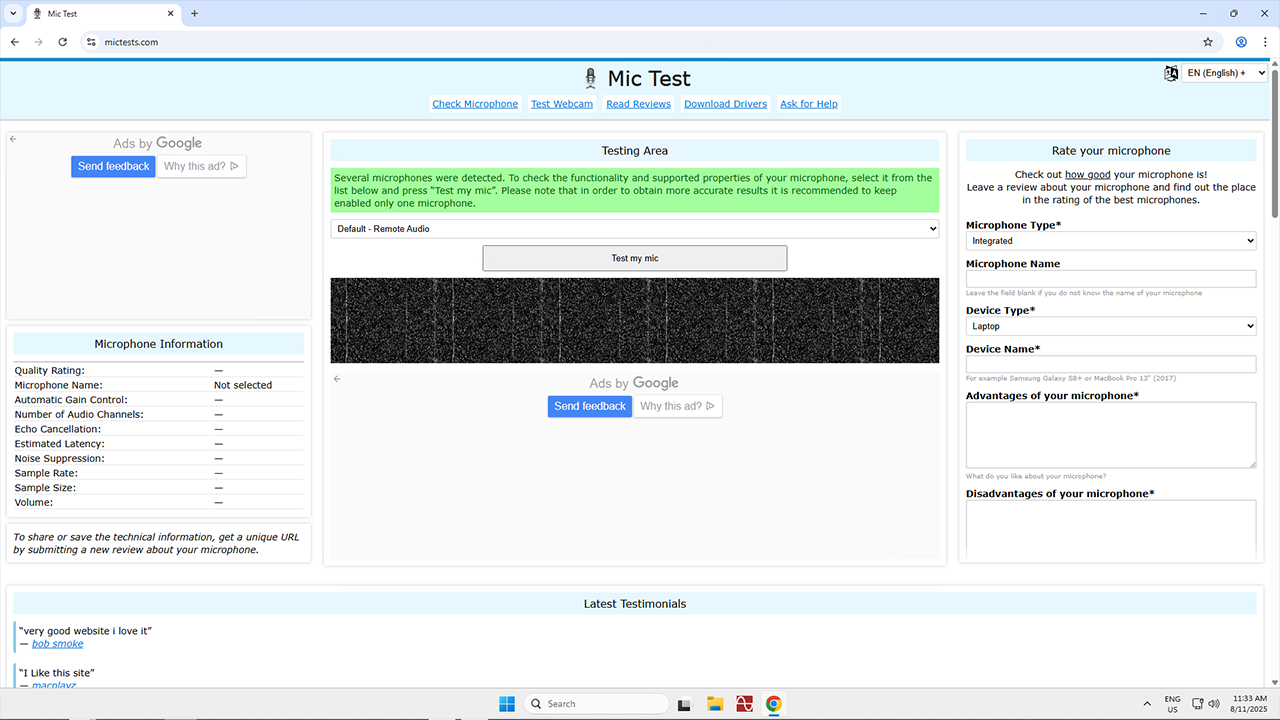Click the back arrow on left ad
This screenshot has width=1280, height=720.
pyautogui.click(x=14, y=139)
